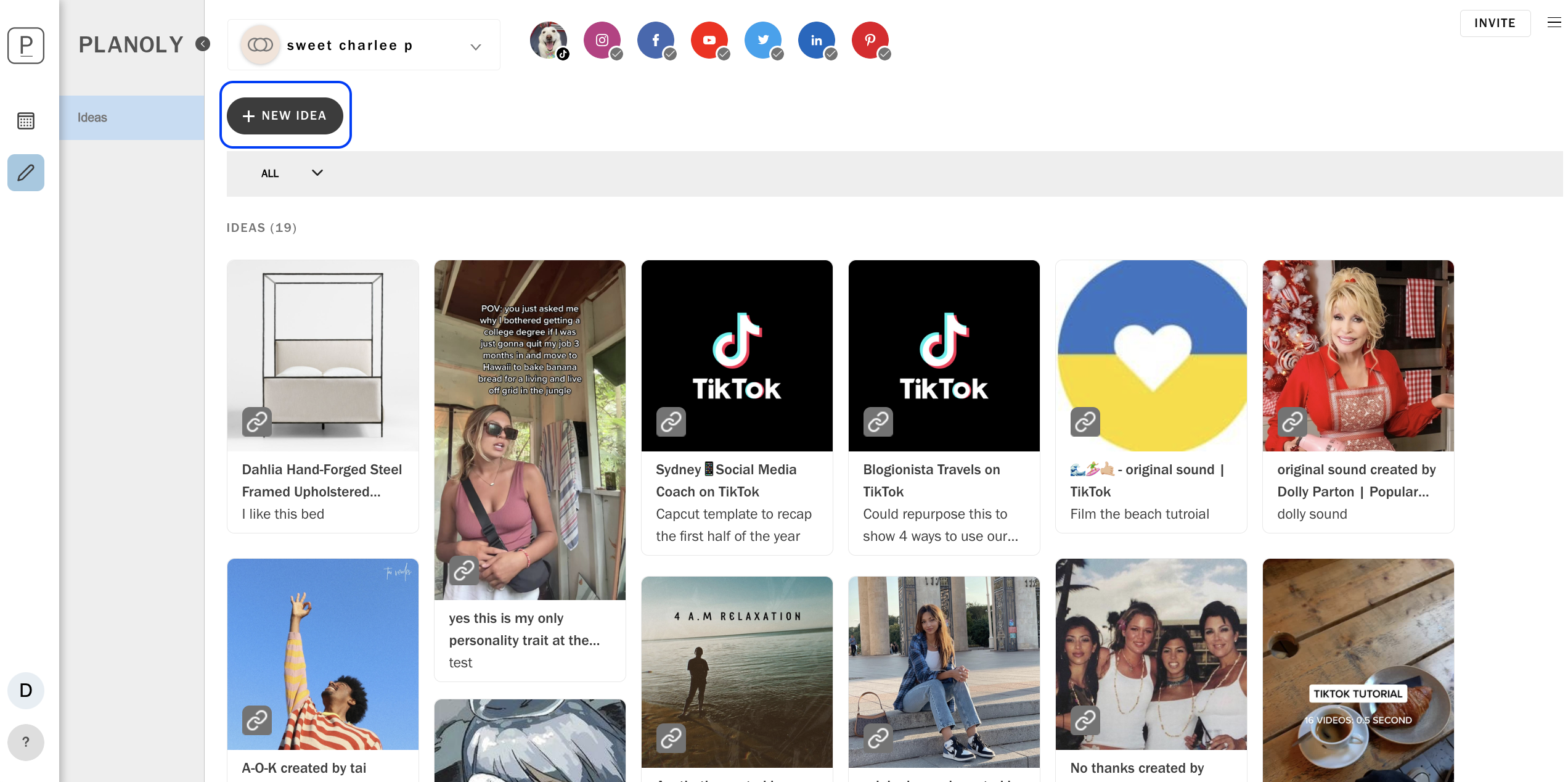Open the D user profile avatar
Image resolution: width=1568 pixels, height=782 pixels.
pos(26,690)
